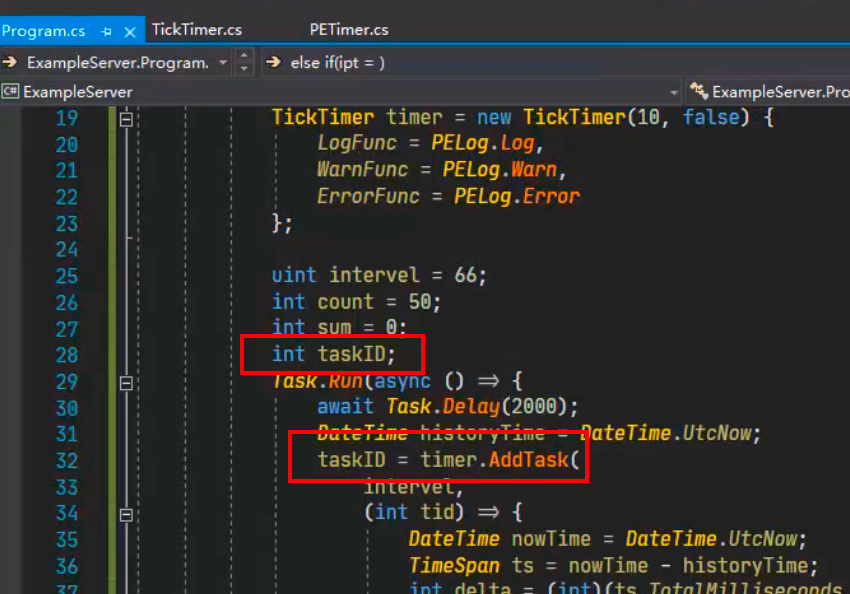
Task: Select the Program.cs tab
Action: 46,31
